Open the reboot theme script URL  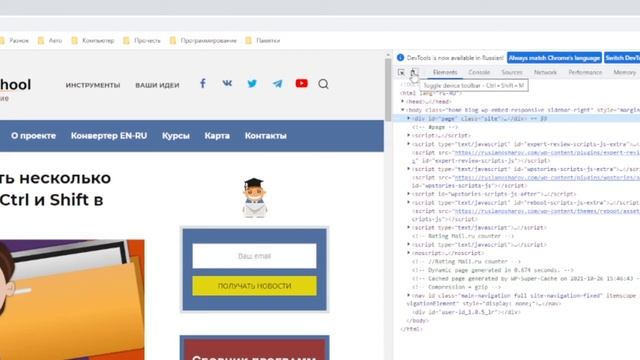coord(547,211)
